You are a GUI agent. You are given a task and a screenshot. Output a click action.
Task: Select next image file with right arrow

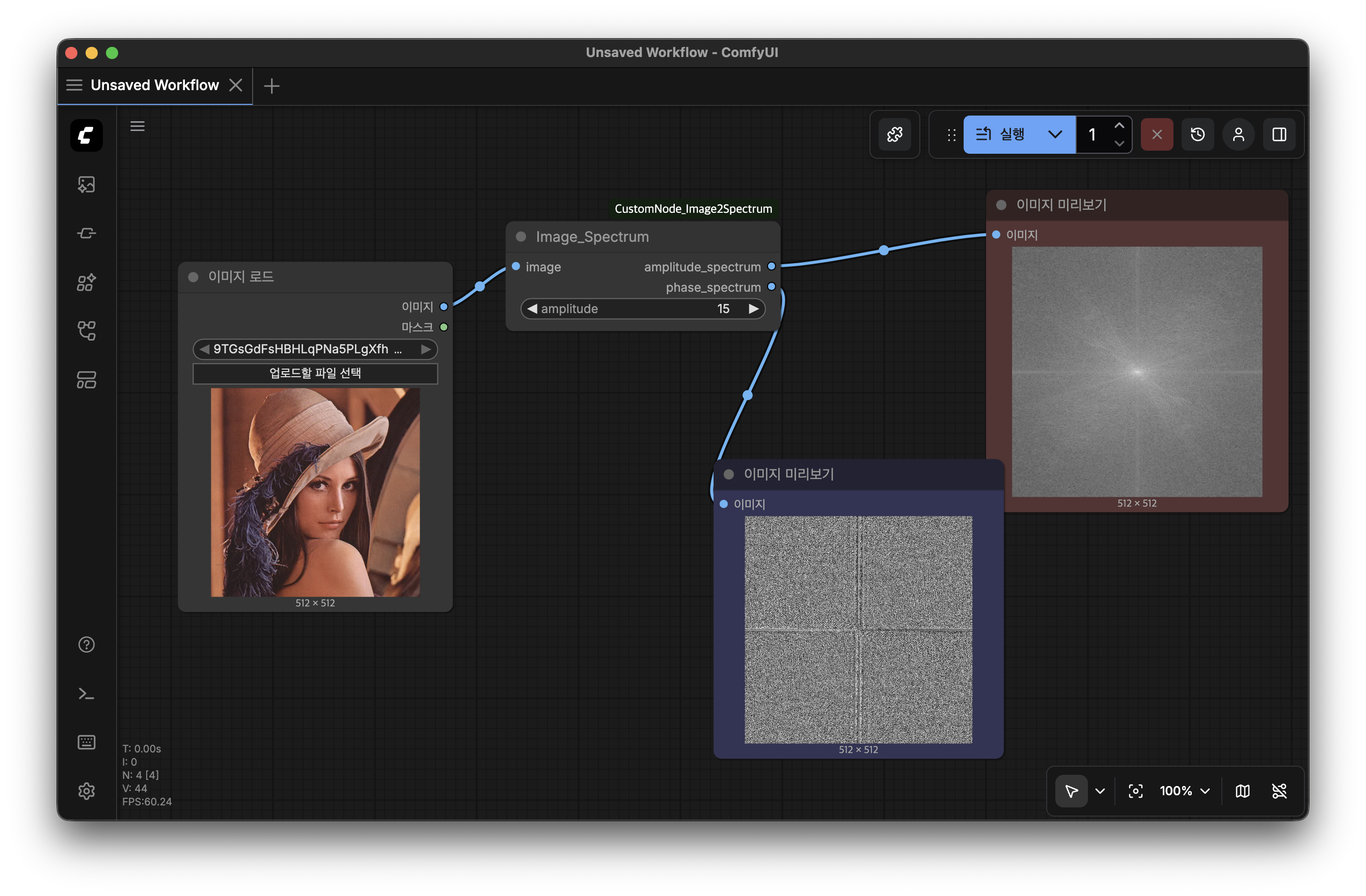pyautogui.click(x=426, y=349)
